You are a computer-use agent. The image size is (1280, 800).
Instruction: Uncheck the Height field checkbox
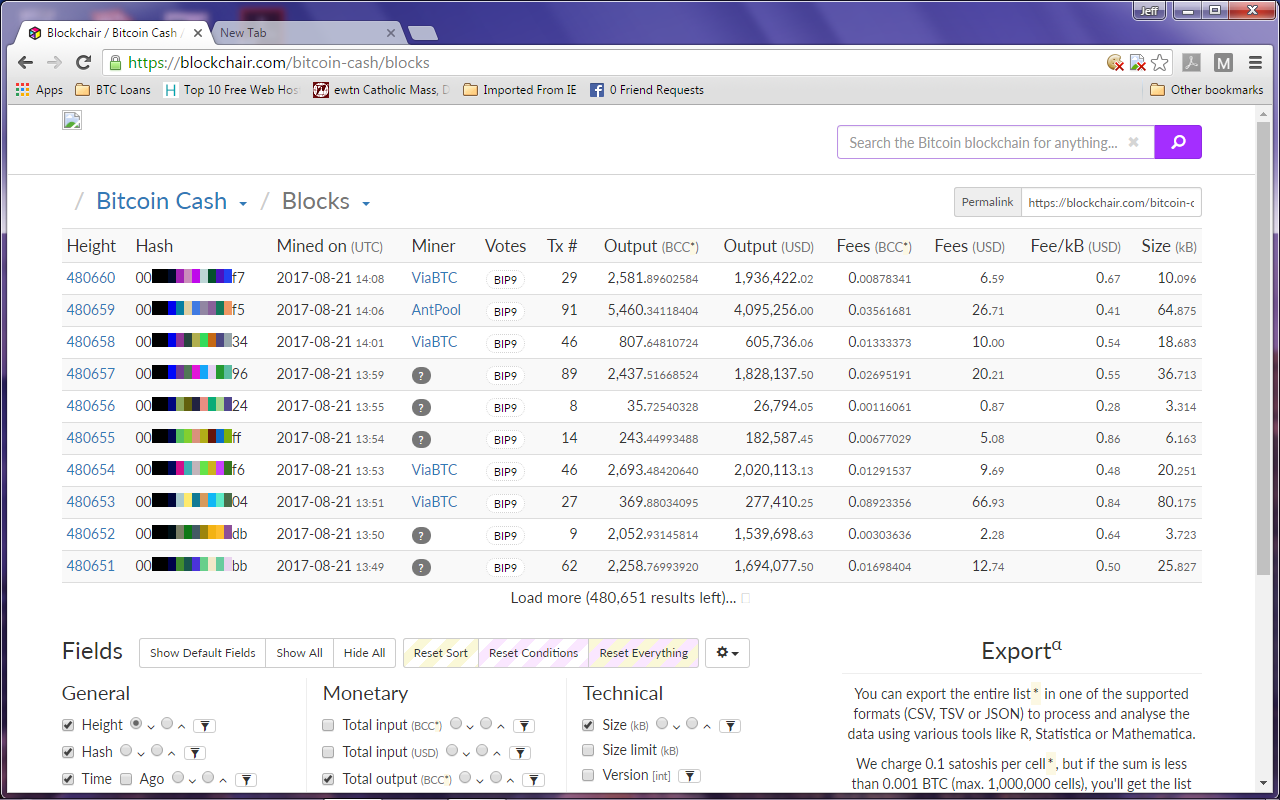pyautogui.click(x=68, y=725)
